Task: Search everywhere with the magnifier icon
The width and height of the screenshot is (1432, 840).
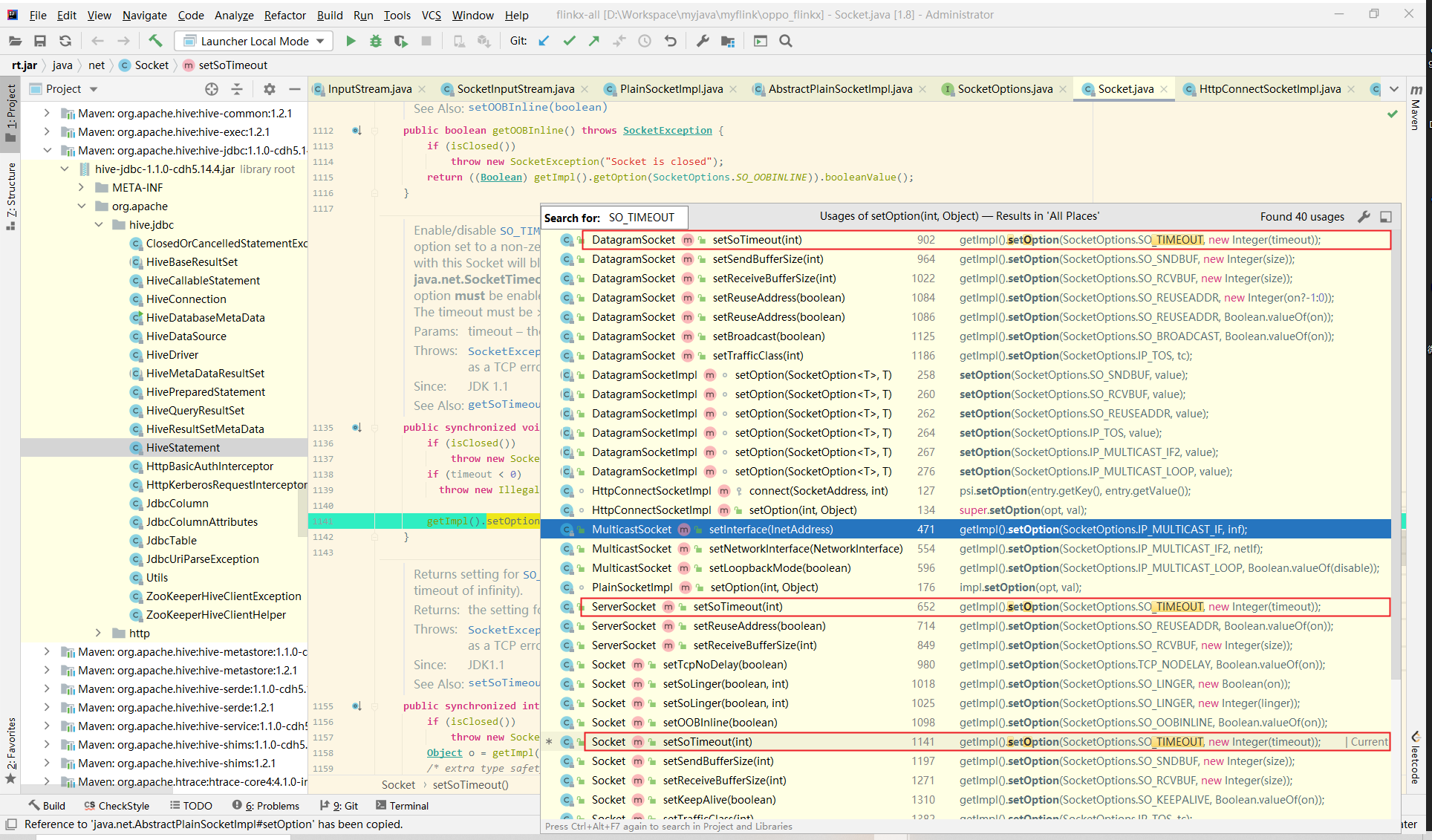Action: tap(786, 42)
